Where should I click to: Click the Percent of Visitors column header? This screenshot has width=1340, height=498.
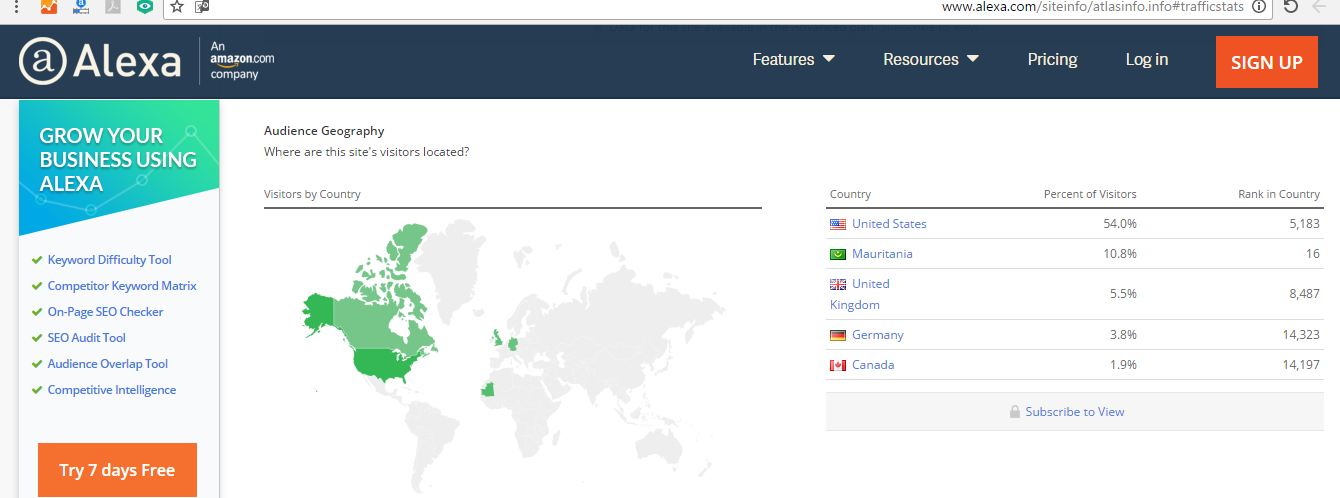point(1090,194)
